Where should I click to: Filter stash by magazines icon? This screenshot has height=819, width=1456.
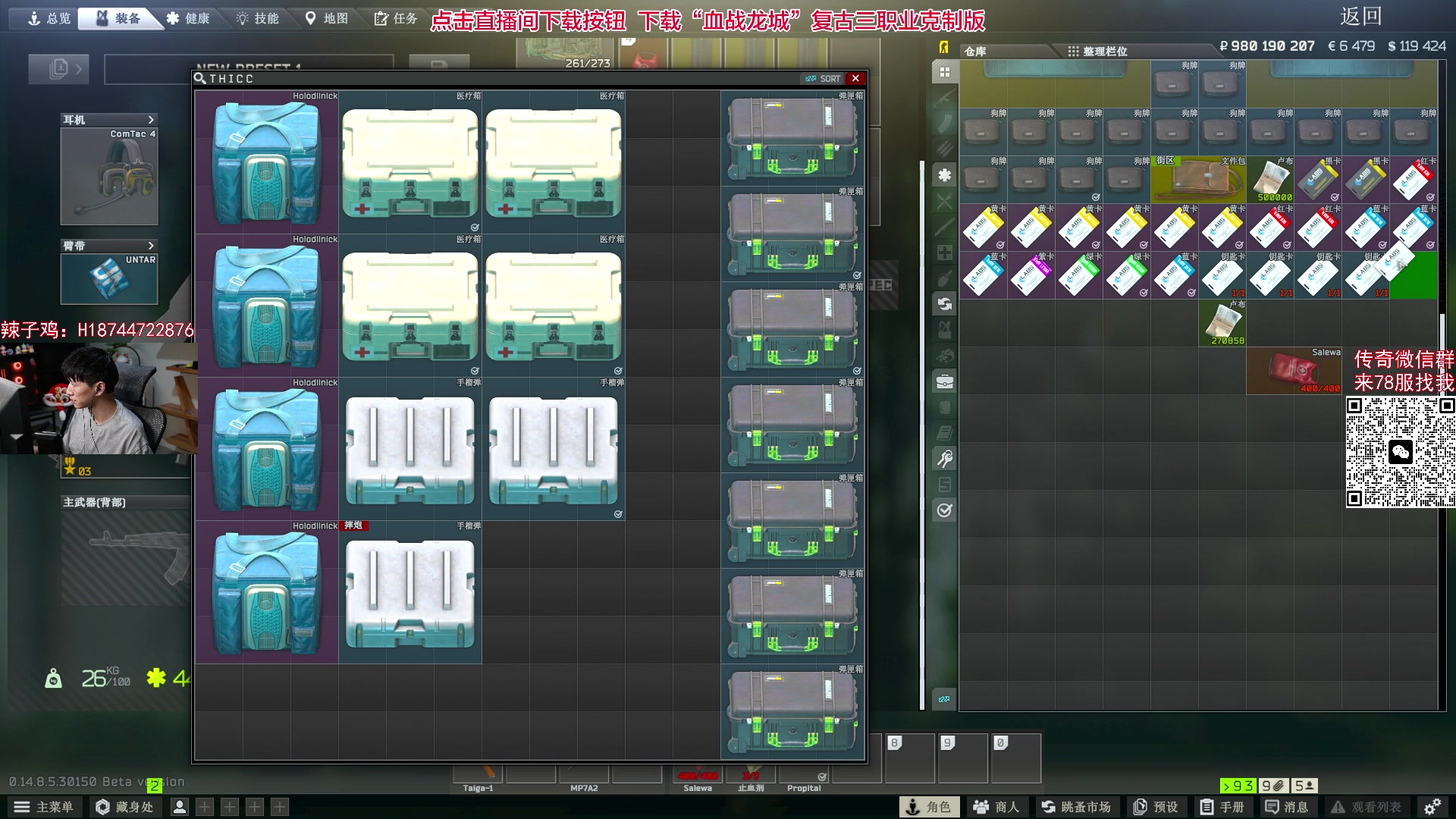point(944,124)
